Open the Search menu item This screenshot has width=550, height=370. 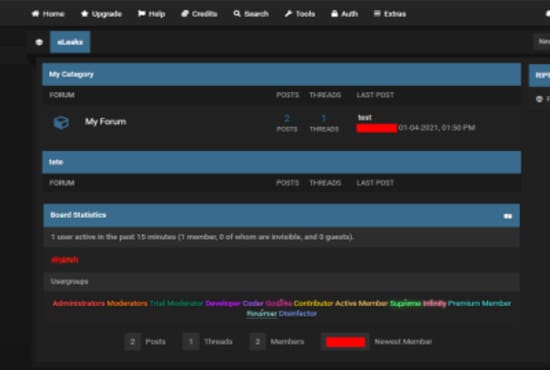[251, 14]
